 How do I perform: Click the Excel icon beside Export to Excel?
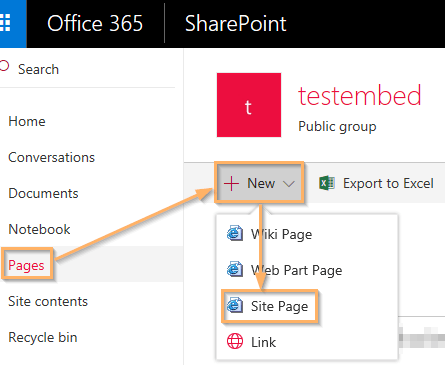click(327, 183)
